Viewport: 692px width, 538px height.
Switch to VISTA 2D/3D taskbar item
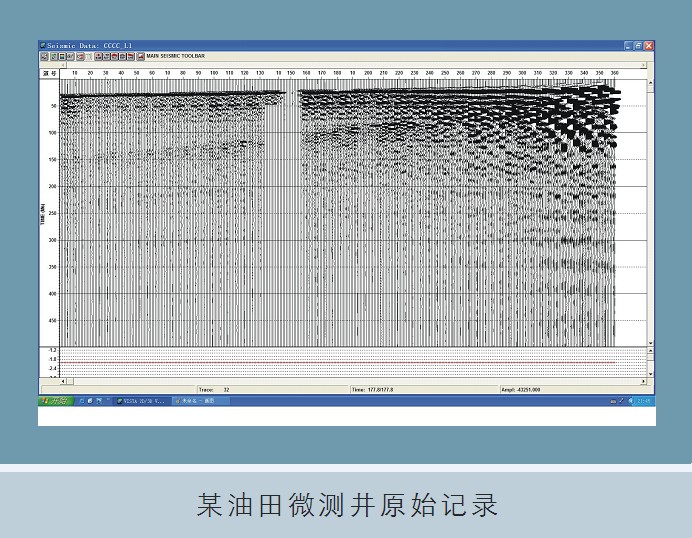142,400
